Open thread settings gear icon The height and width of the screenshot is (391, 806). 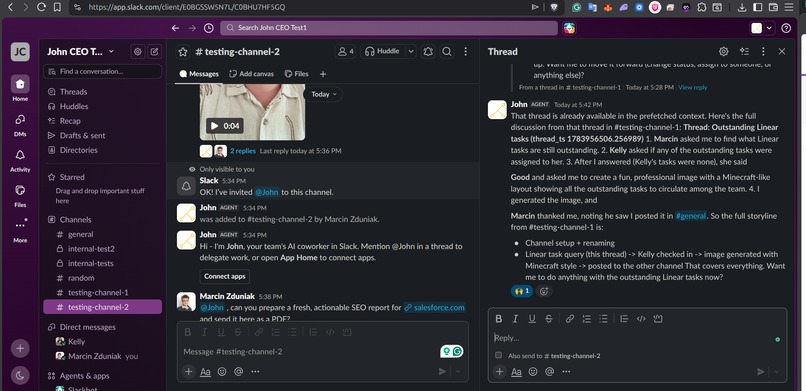point(724,51)
